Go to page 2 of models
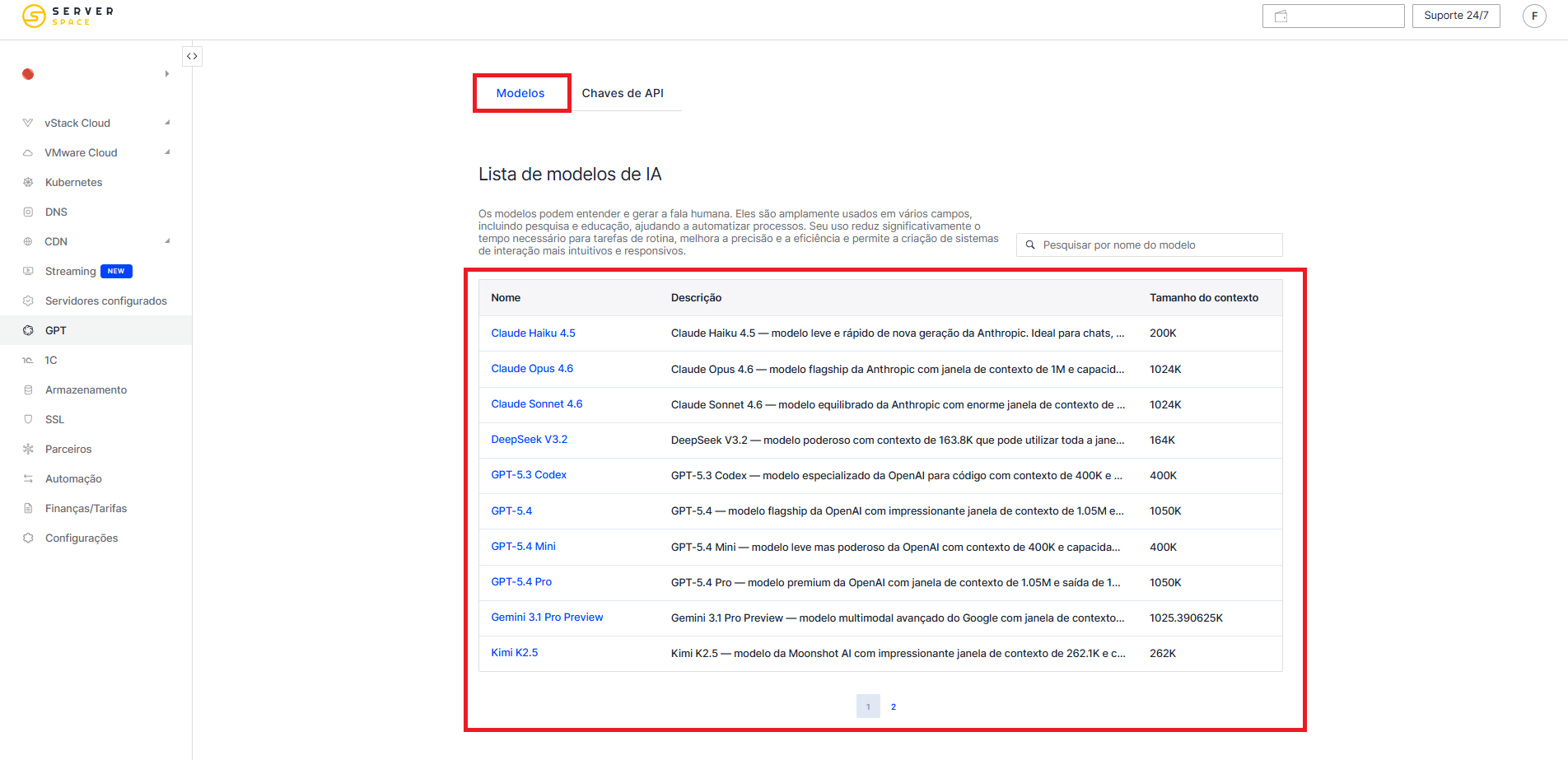Screen dimensions: 1568x760 [894, 706]
